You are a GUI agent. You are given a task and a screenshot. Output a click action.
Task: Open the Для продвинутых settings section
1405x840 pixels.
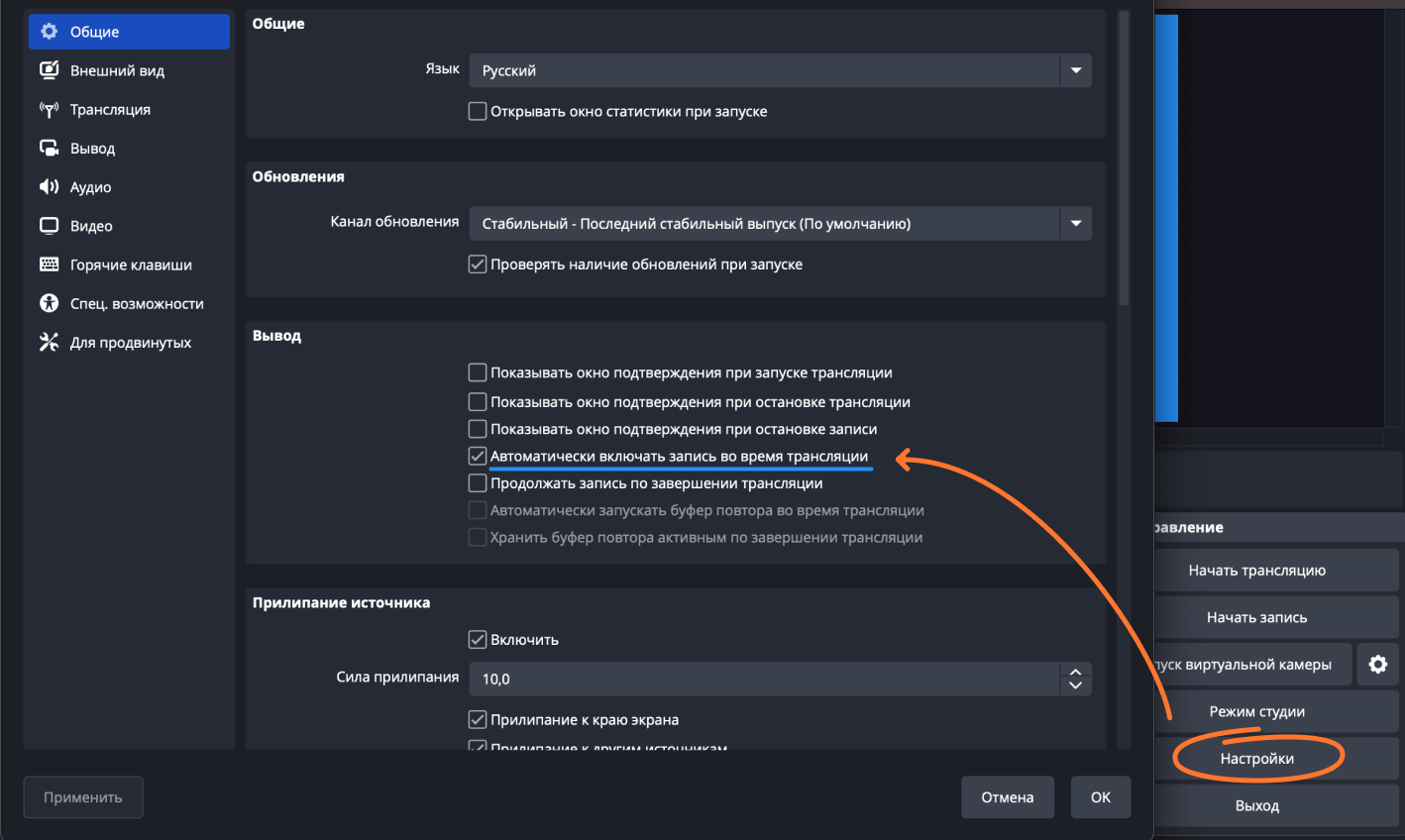coord(130,343)
